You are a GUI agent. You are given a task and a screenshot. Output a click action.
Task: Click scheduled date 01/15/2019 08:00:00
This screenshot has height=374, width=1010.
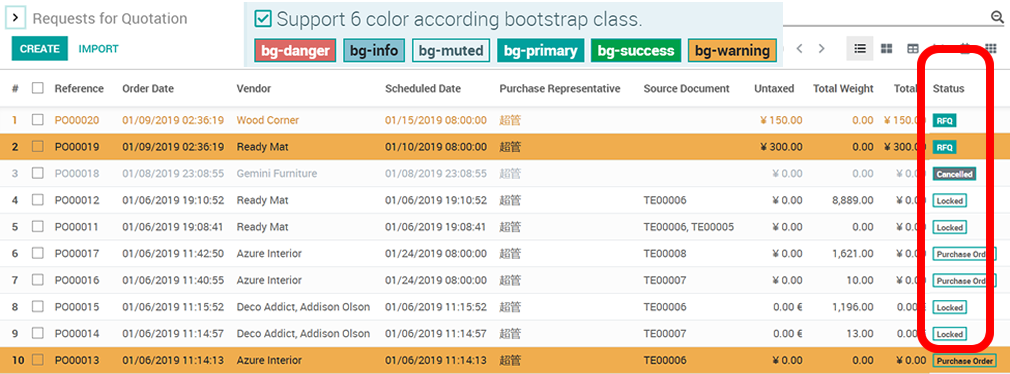pyautogui.click(x=436, y=120)
